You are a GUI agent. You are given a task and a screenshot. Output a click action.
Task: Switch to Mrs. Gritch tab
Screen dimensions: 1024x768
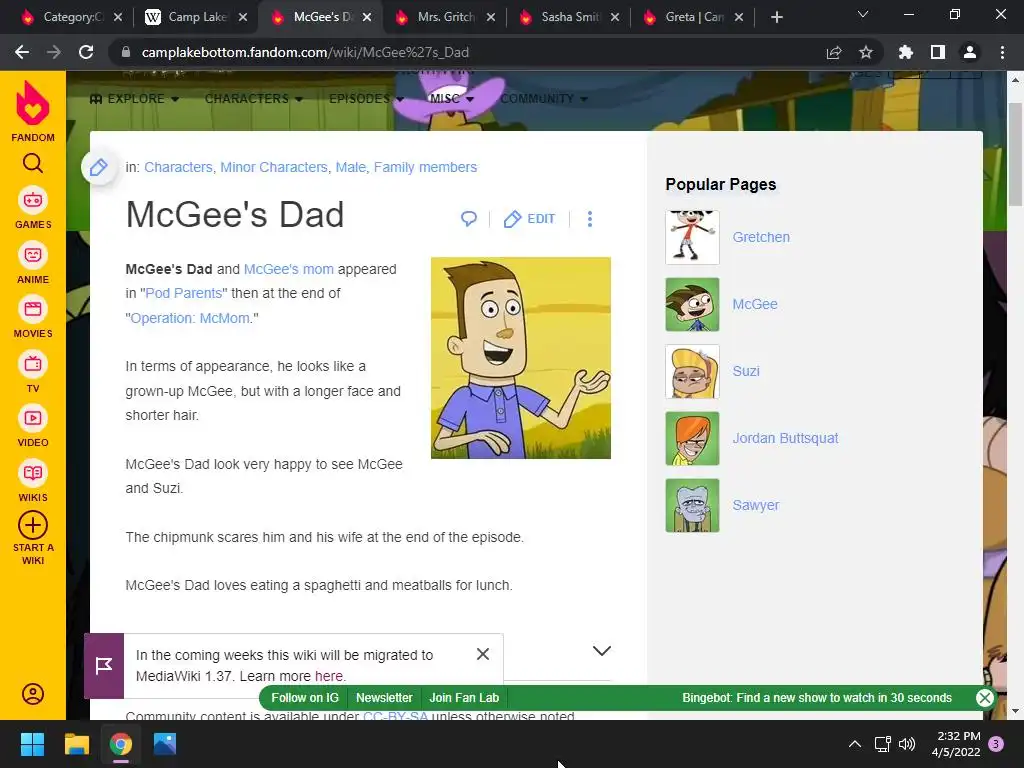click(446, 17)
